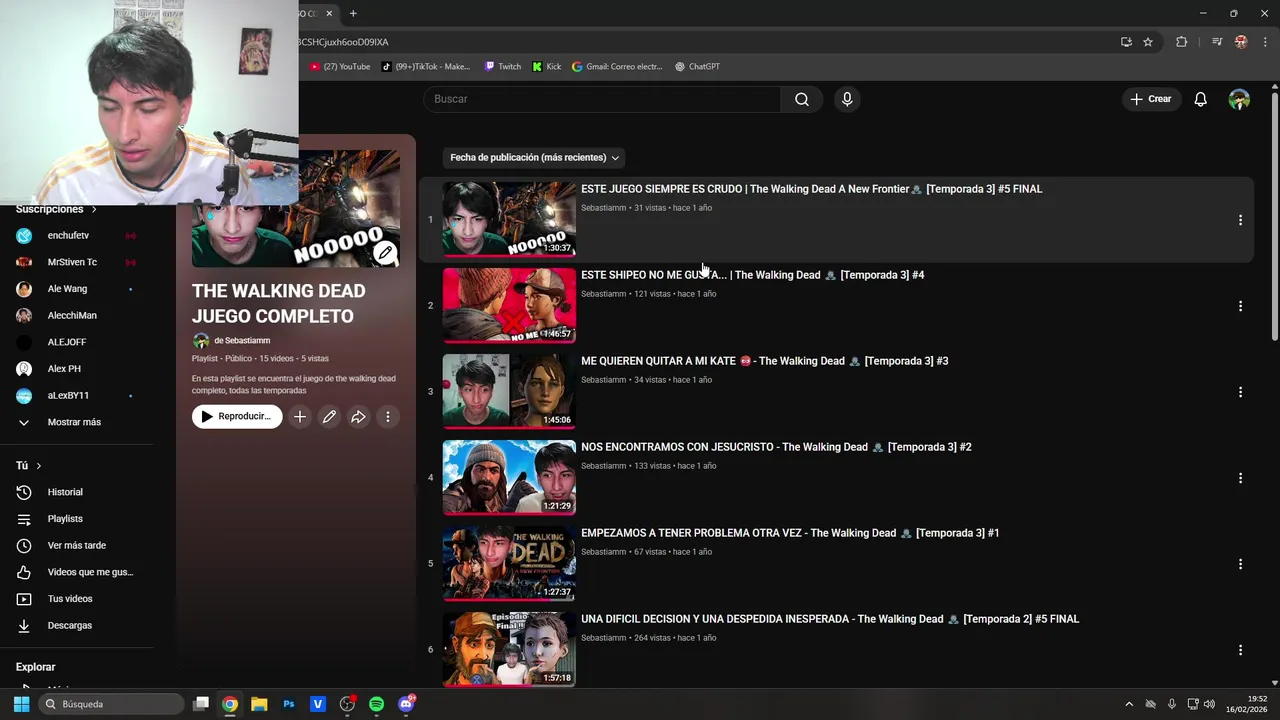Open options for EMPEZAMOS A TENER PROBLEMA video
The height and width of the screenshot is (720, 1280).
click(1240, 564)
